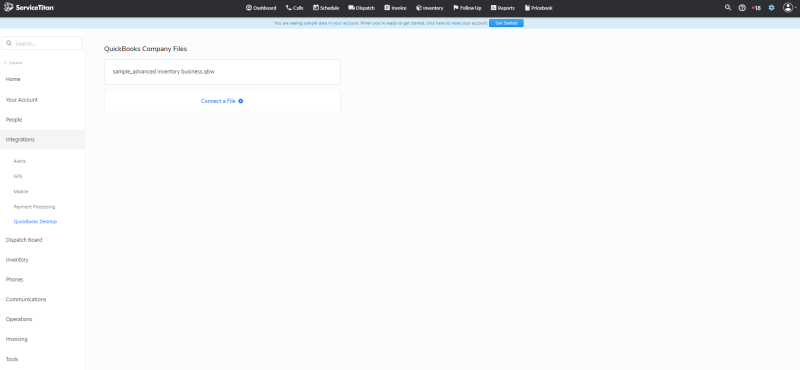
Task: Click the magnifier search icon in header
Action: [728, 8]
